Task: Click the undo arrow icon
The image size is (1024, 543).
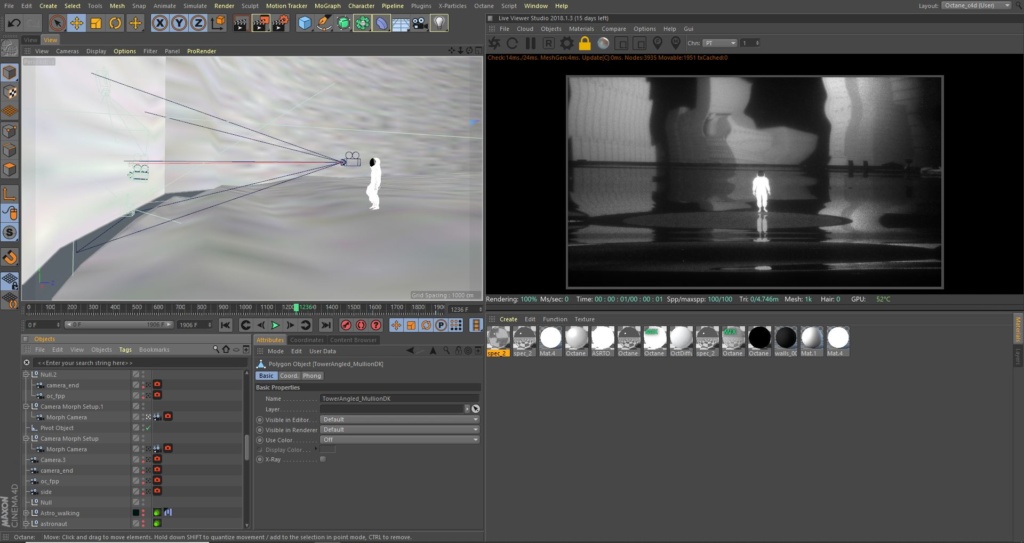Action: click(14, 24)
